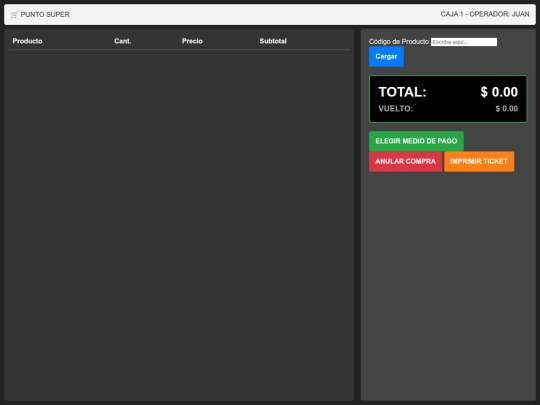This screenshot has height=405, width=540.
Task: Click the Cant. column header
Action: point(123,41)
